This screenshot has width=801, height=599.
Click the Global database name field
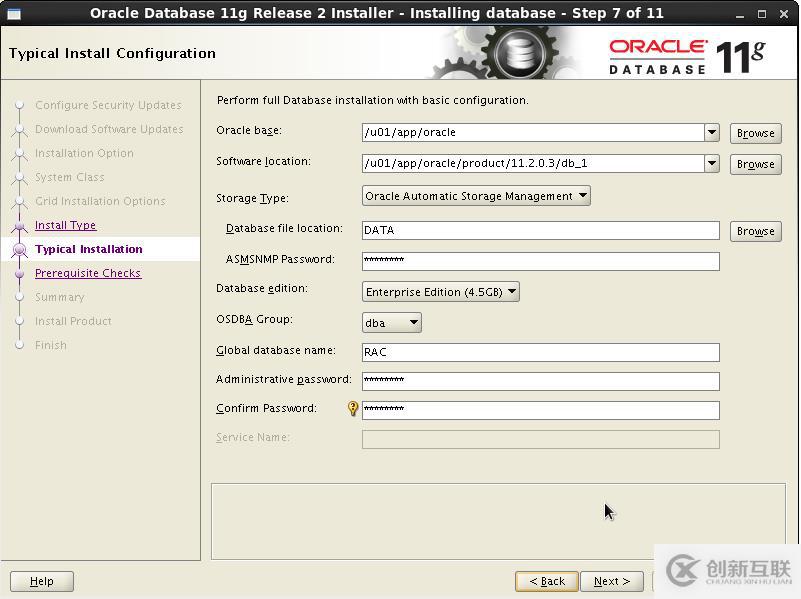tap(540, 352)
